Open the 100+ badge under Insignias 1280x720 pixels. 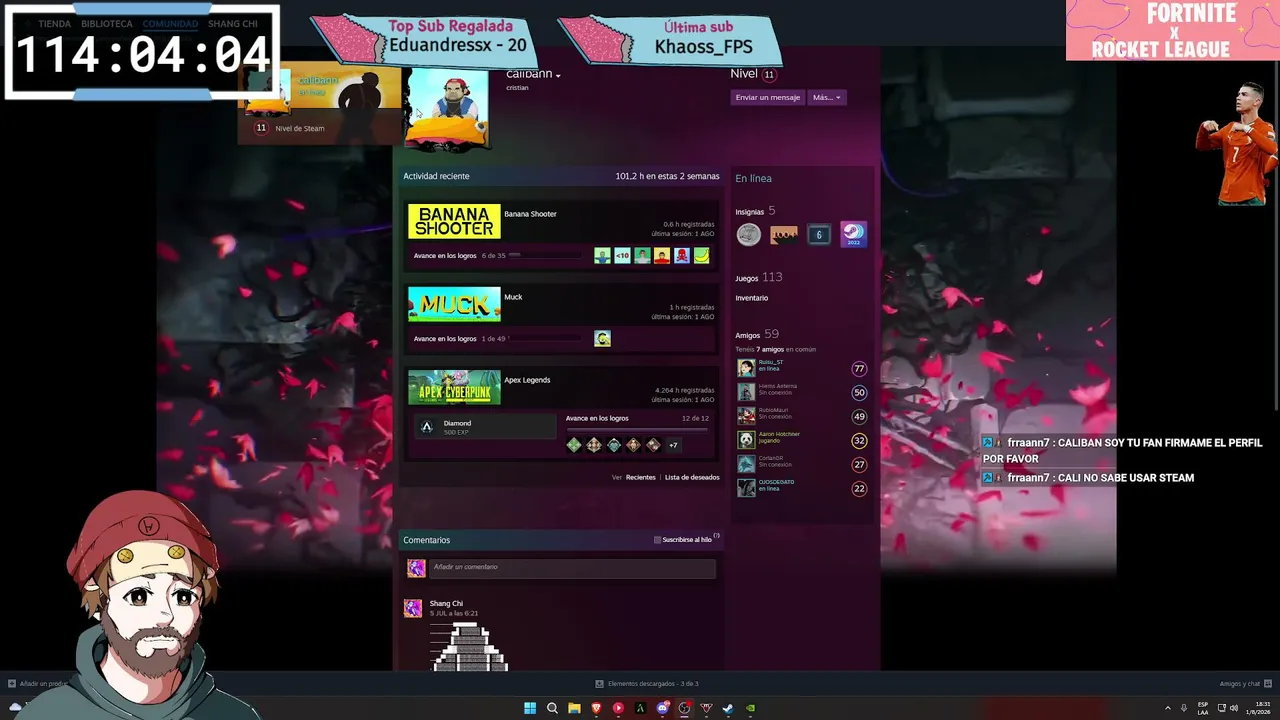[784, 235]
